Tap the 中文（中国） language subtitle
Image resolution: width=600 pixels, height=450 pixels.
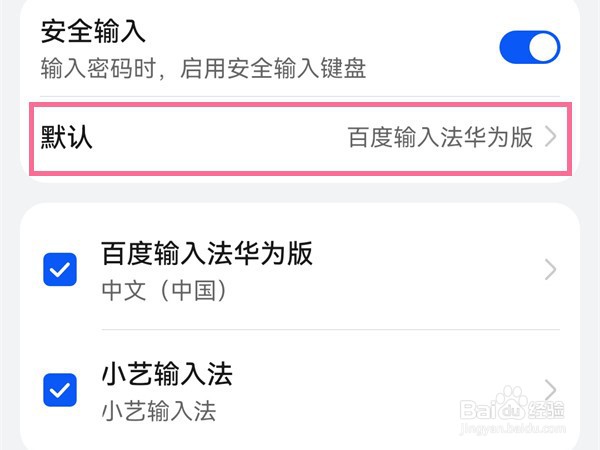[165, 291]
